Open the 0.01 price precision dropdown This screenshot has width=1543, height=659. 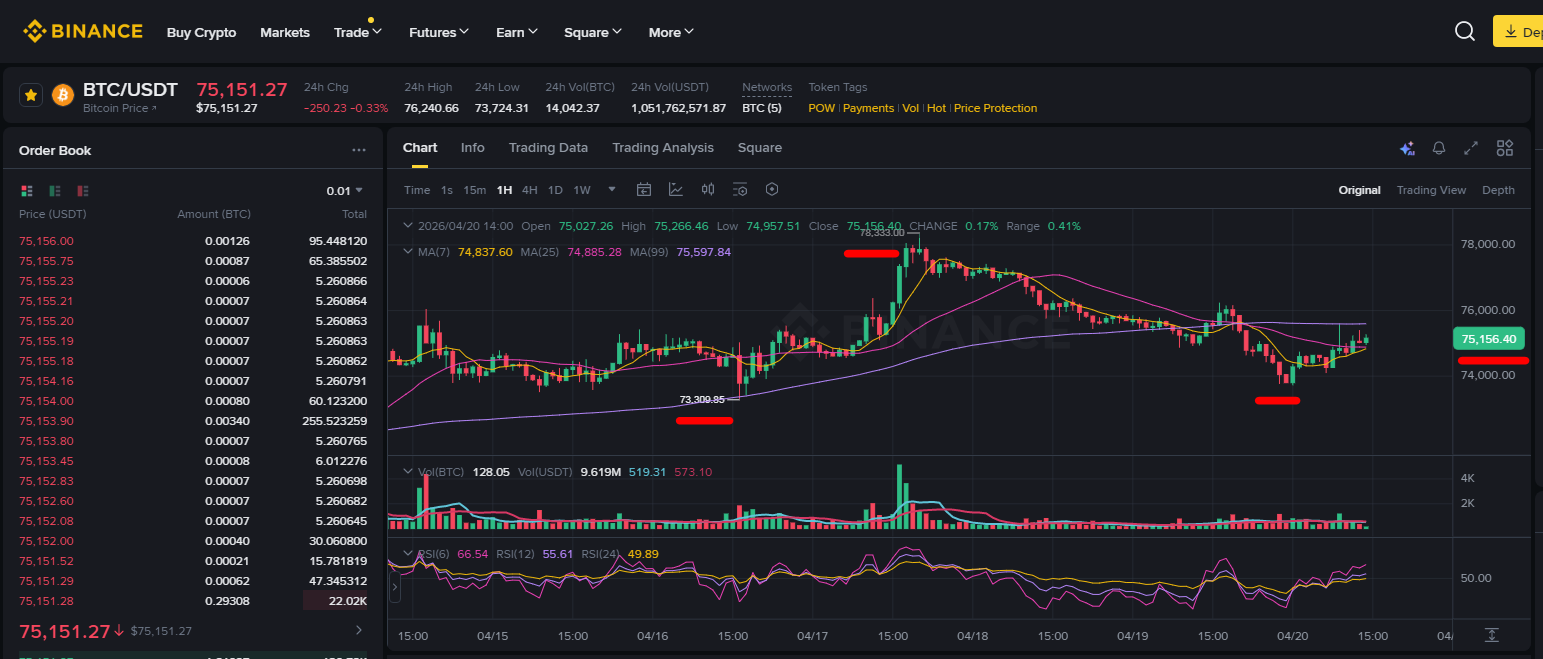coord(345,190)
